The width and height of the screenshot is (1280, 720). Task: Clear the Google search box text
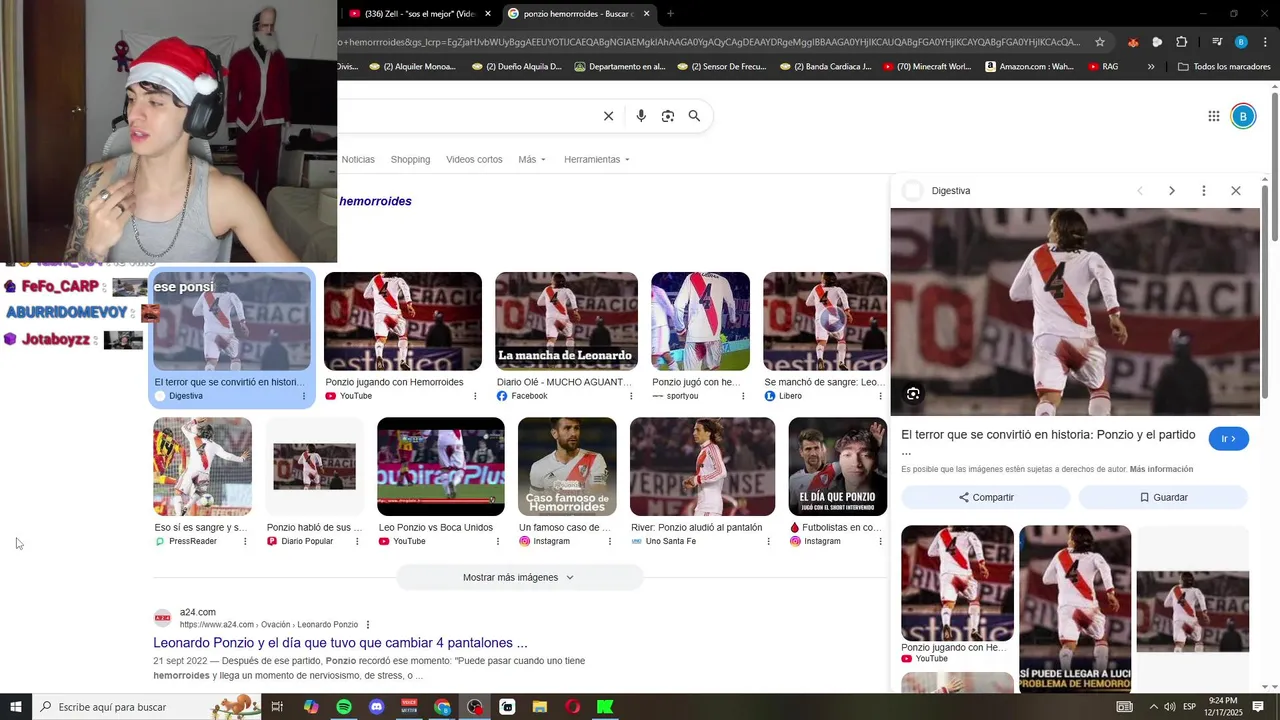(608, 116)
